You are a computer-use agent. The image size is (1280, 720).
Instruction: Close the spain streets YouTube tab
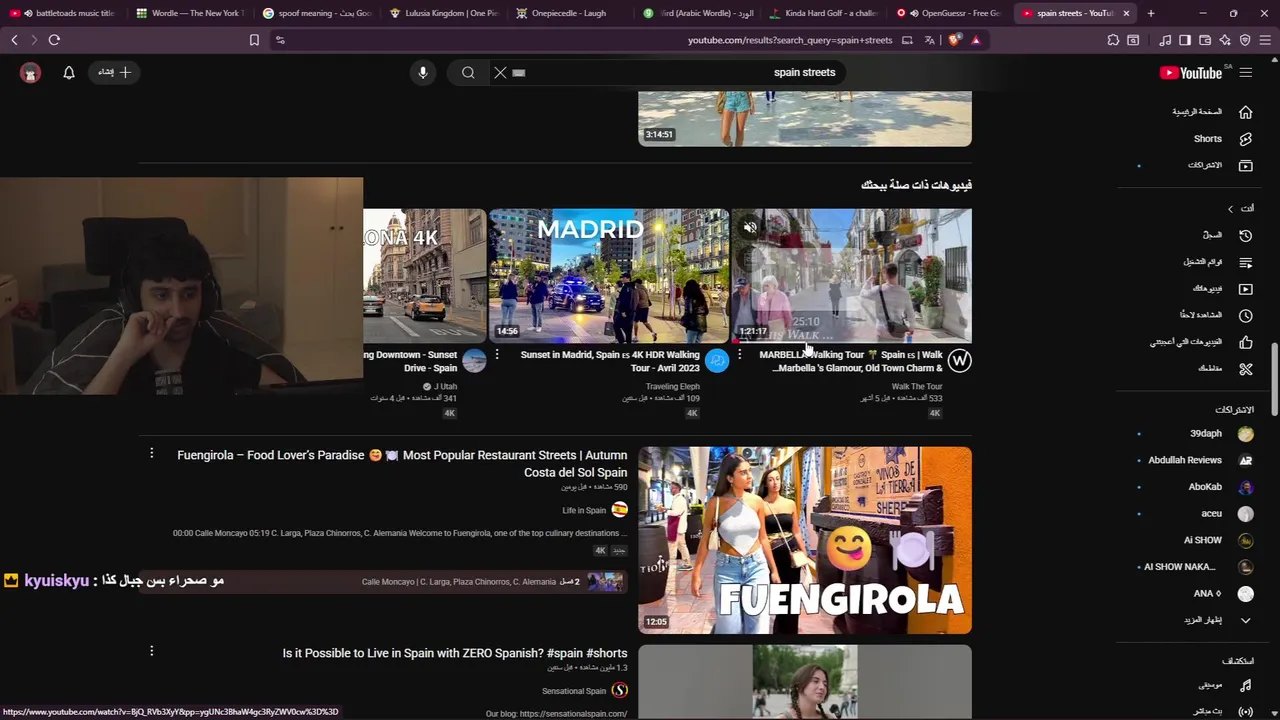coord(1126,13)
